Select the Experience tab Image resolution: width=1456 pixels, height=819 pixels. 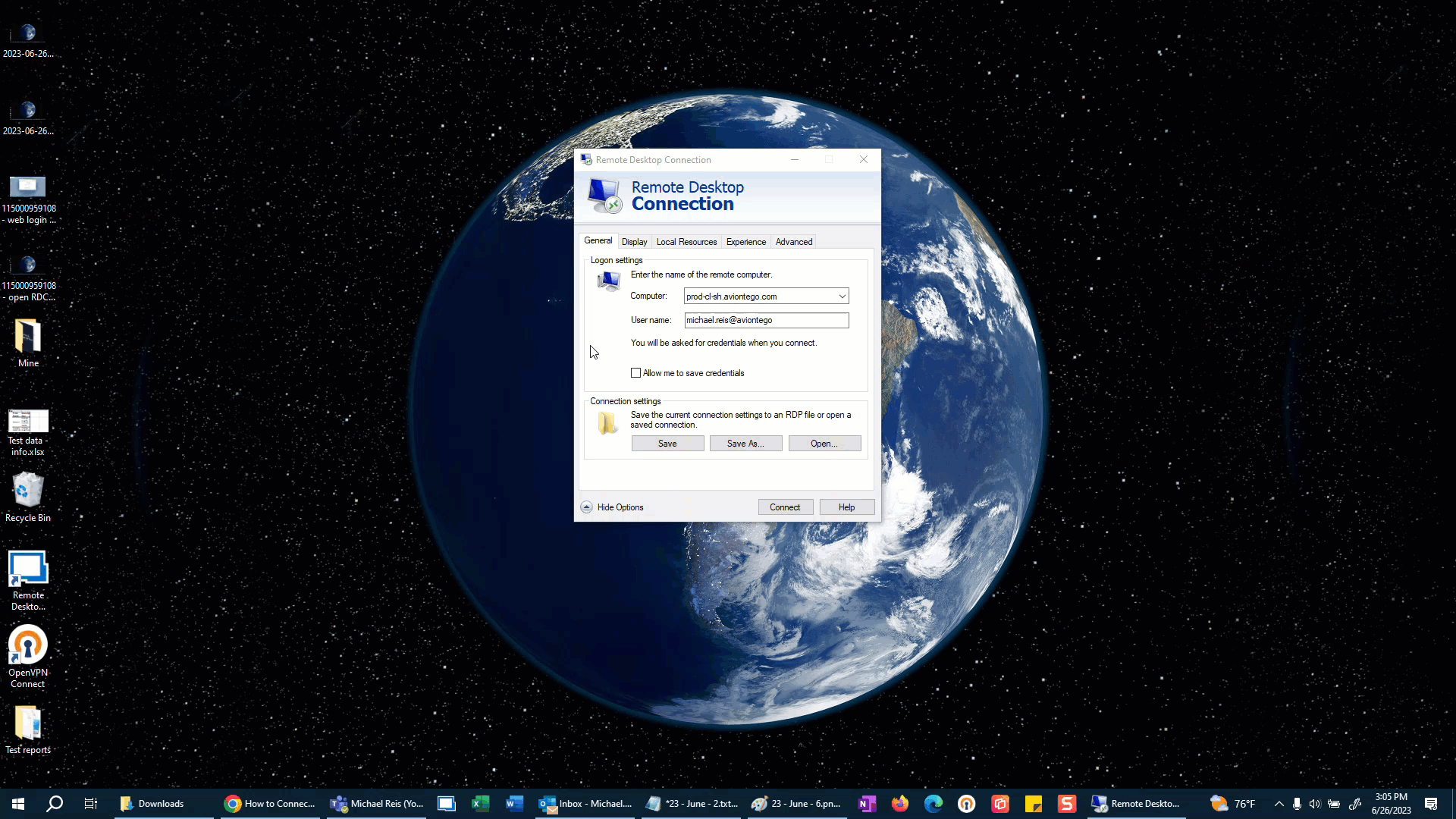coord(745,242)
